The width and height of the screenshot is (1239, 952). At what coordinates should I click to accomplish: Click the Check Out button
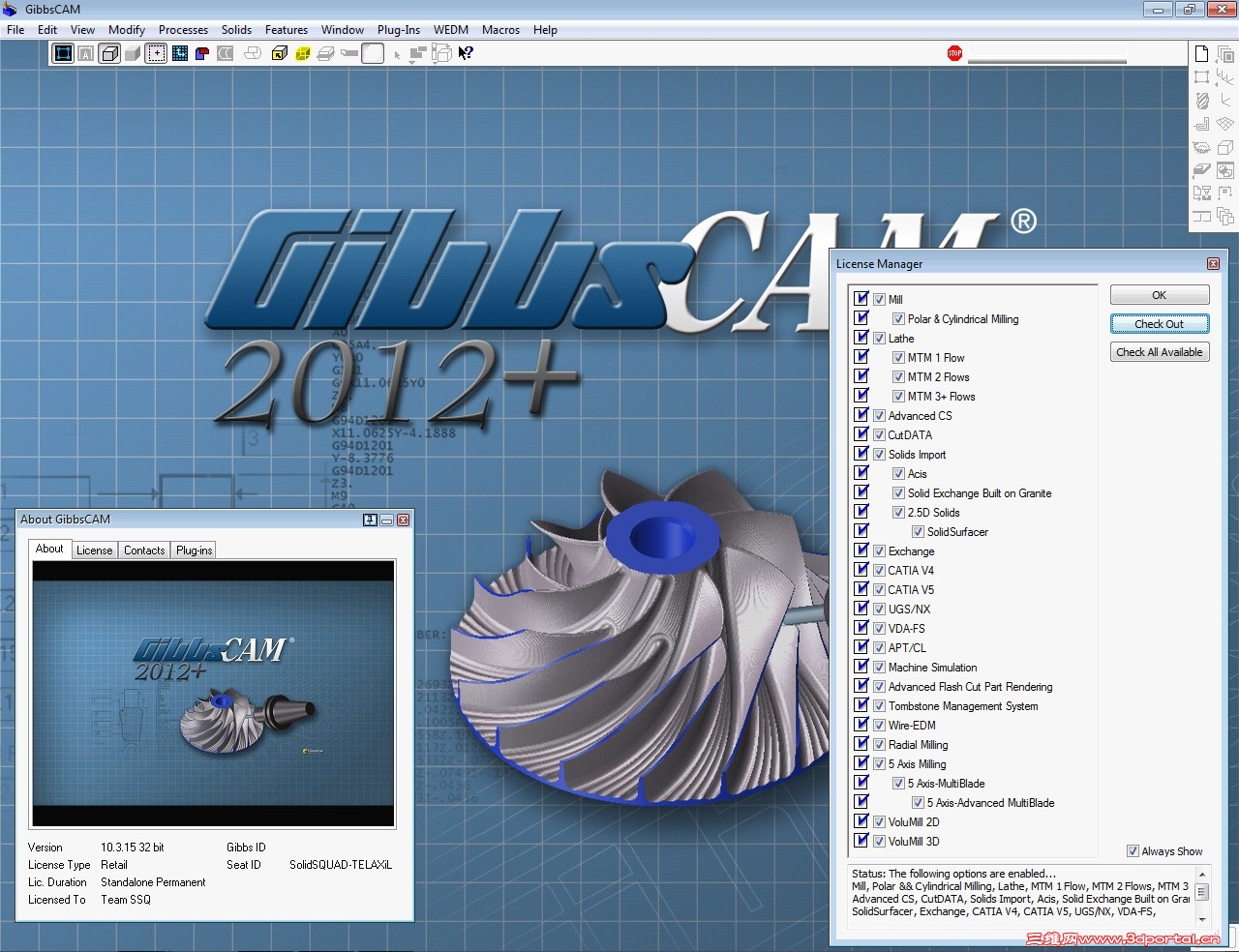pos(1160,324)
